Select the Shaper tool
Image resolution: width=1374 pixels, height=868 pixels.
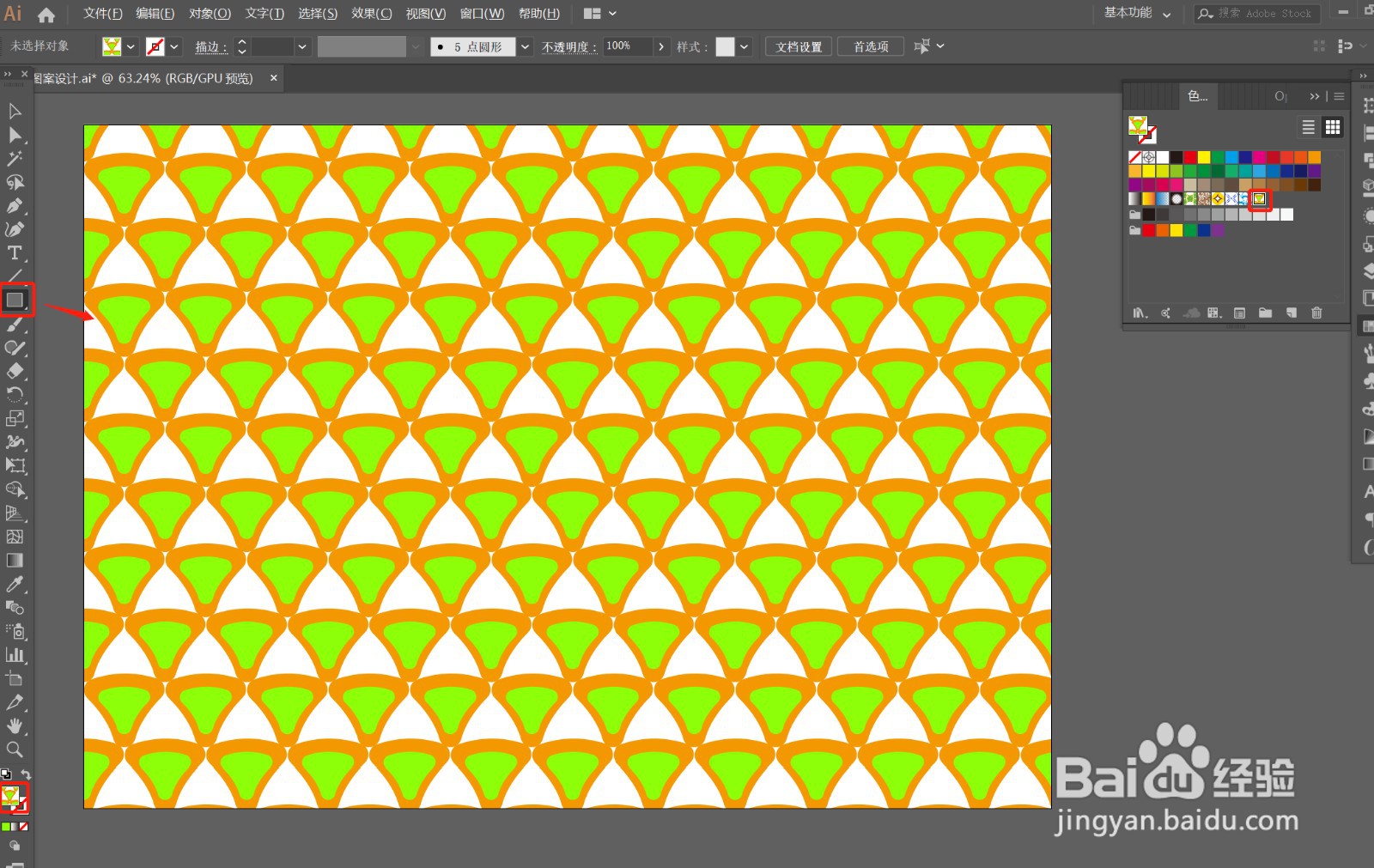pos(15,348)
